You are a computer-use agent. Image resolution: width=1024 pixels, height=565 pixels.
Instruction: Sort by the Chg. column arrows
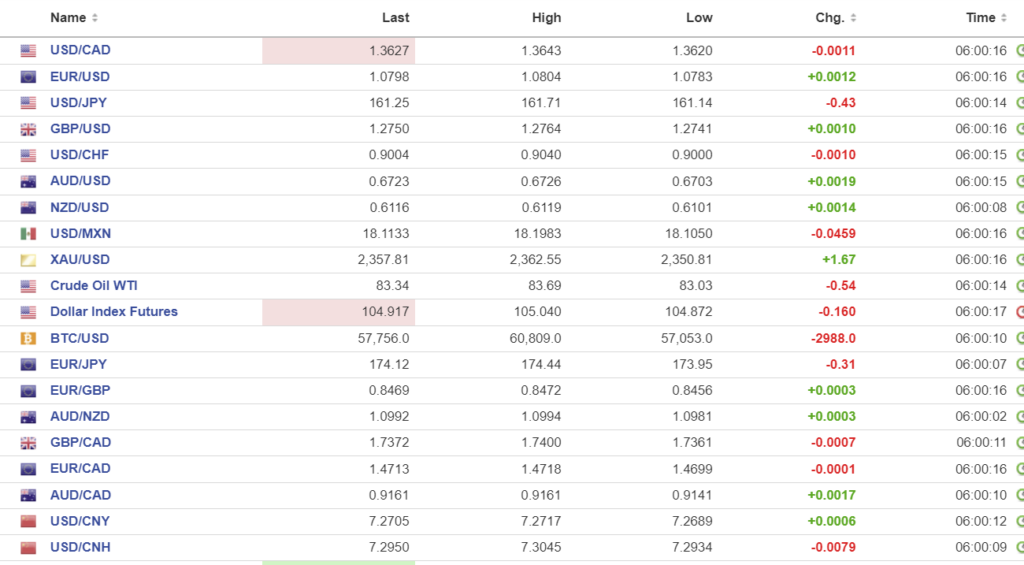tap(853, 18)
